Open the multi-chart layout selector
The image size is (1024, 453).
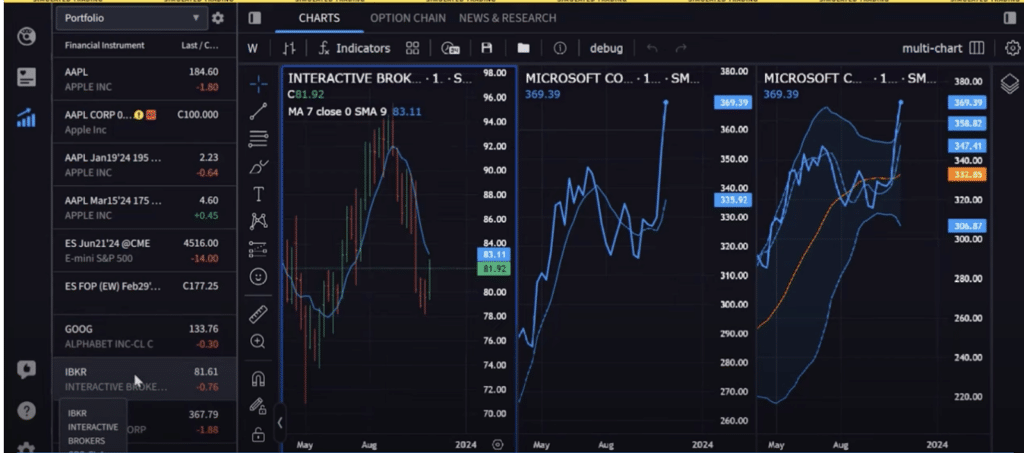(x=943, y=48)
